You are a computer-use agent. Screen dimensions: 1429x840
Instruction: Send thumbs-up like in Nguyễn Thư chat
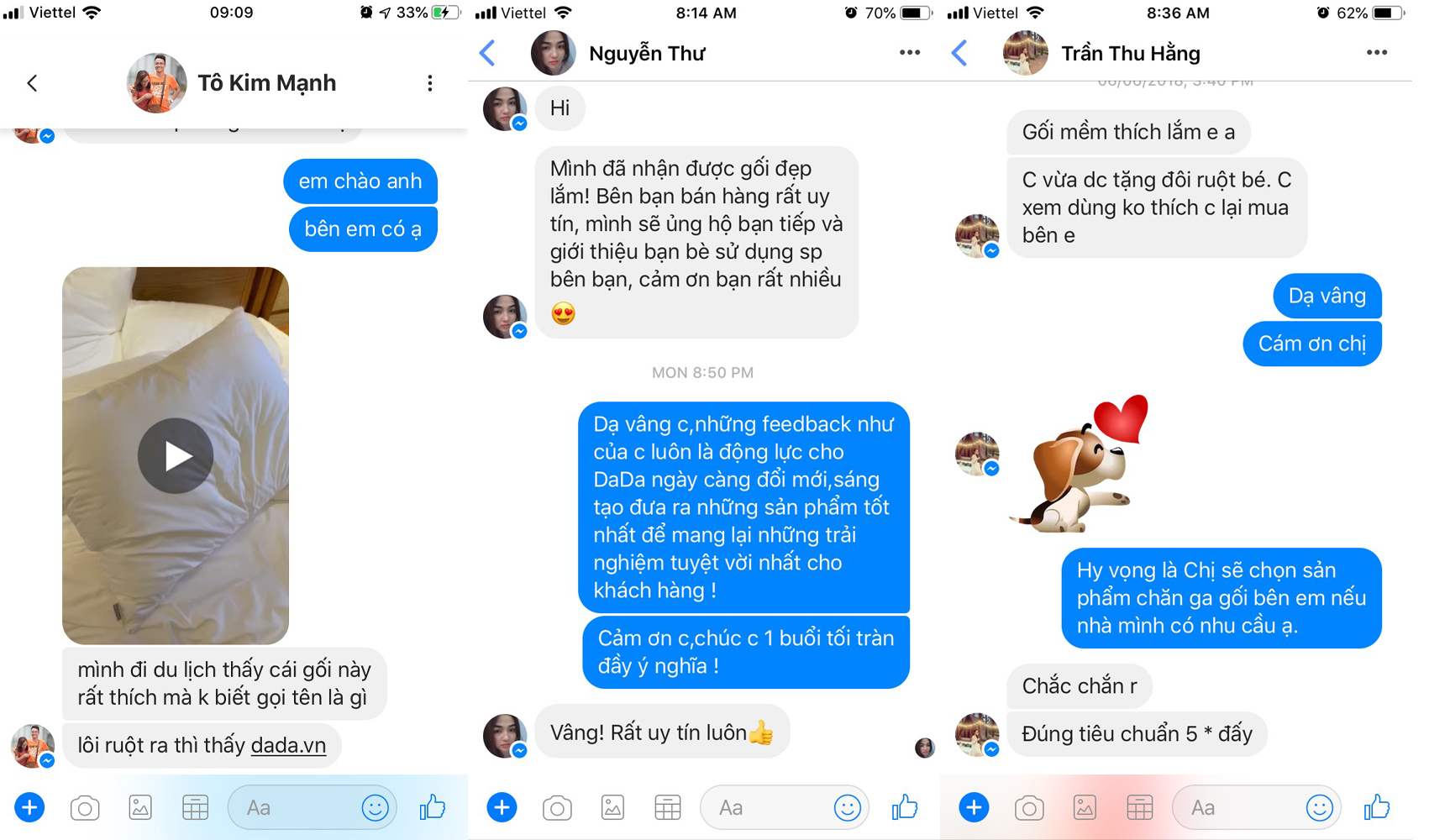[905, 807]
